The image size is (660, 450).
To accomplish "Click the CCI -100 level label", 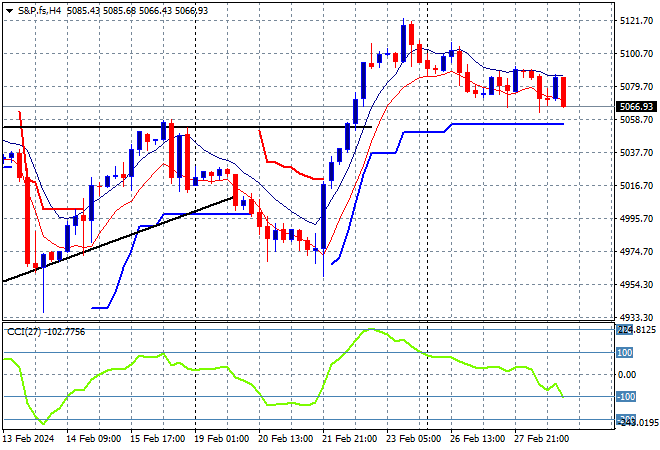I will [x=625, y=397].
